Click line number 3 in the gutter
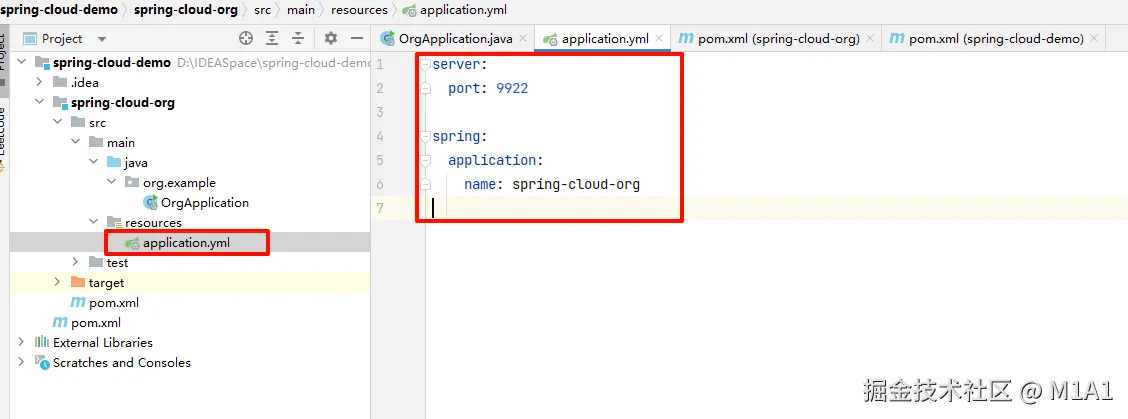This screenshot has height=419, width=1128. [380, 112]
